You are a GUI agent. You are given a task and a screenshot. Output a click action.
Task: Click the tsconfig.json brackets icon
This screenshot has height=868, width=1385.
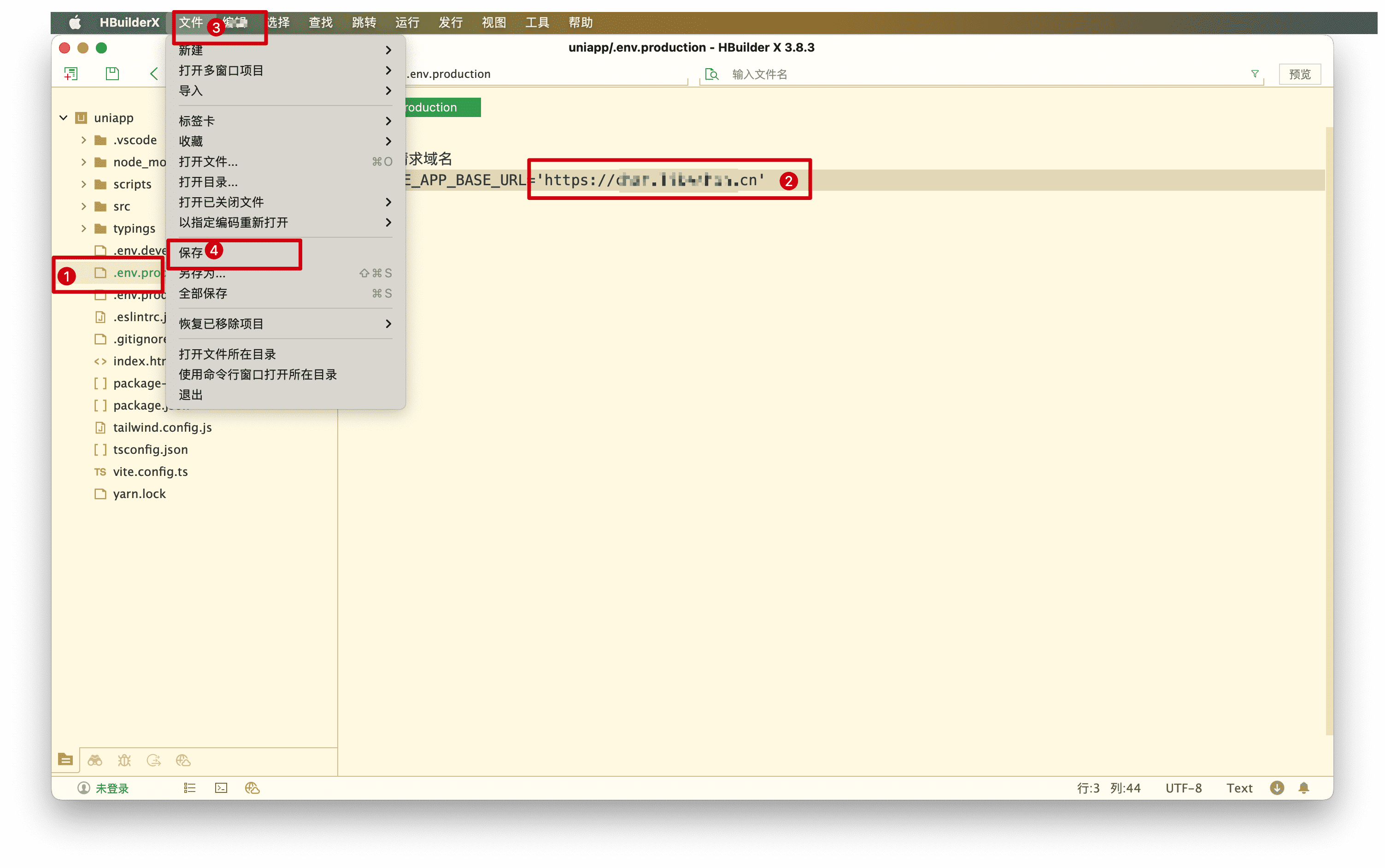point(100,450)
